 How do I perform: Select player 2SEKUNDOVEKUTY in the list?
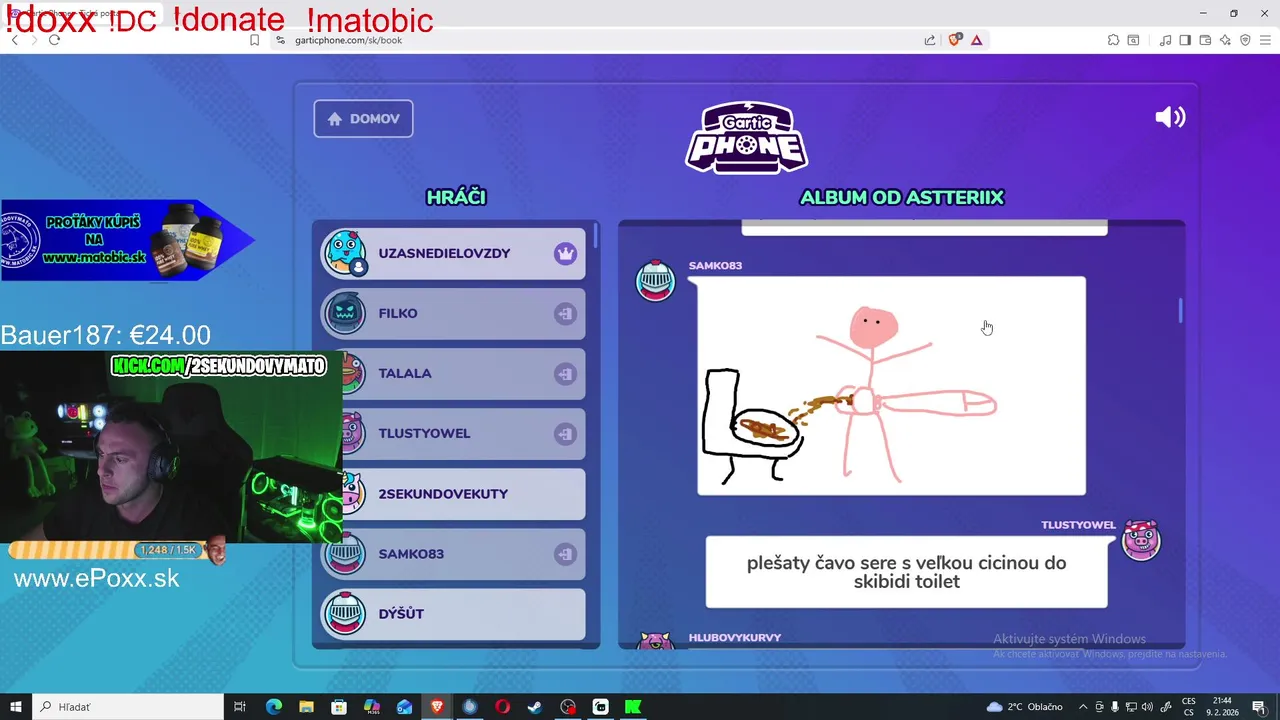point(453,493)
